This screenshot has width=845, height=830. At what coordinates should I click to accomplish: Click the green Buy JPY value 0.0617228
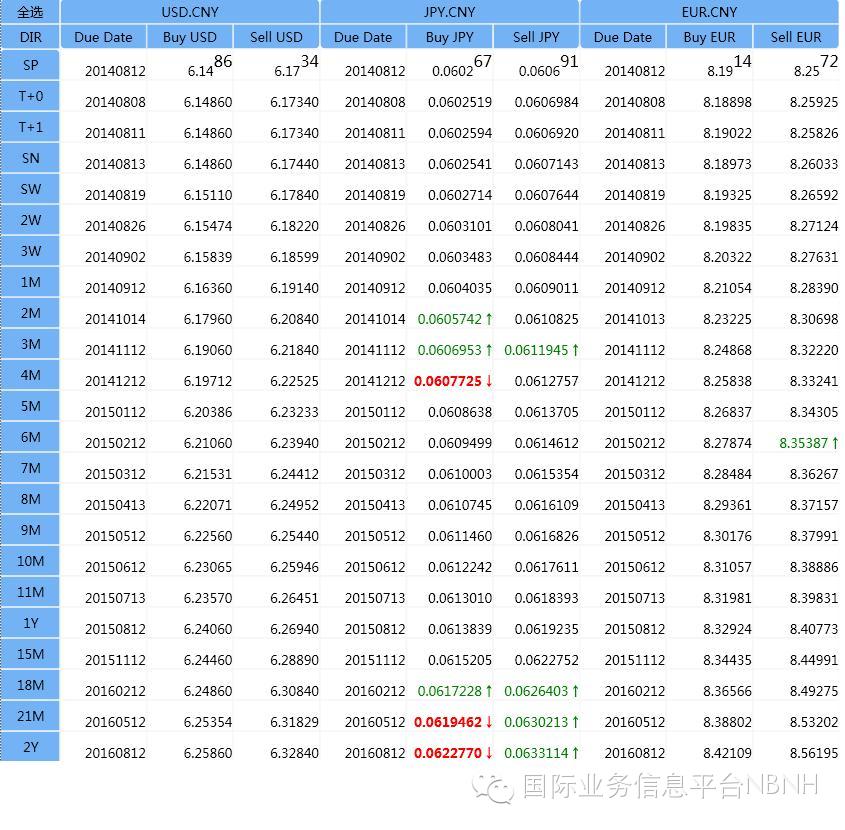(450, 691)
